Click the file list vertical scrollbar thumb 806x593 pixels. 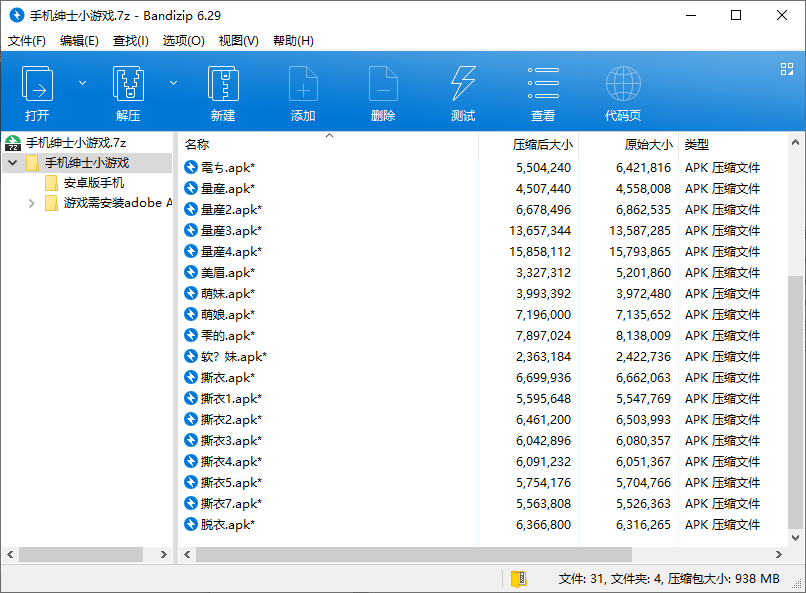(795, 402)
